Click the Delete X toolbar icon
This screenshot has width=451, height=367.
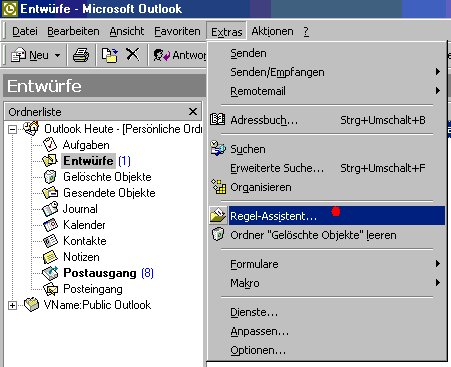tap(132, 54)
